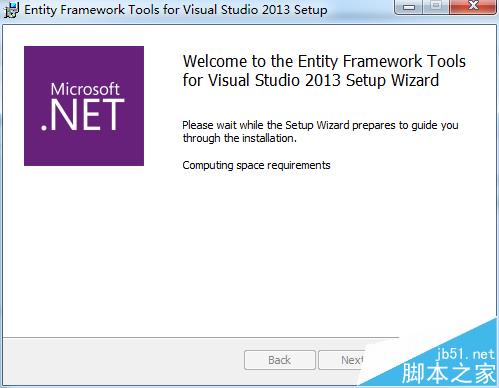Click the disabled maximize button
The width and height of the screenshot is (499, 388).
pyautogui.click(x=436, y=7)
